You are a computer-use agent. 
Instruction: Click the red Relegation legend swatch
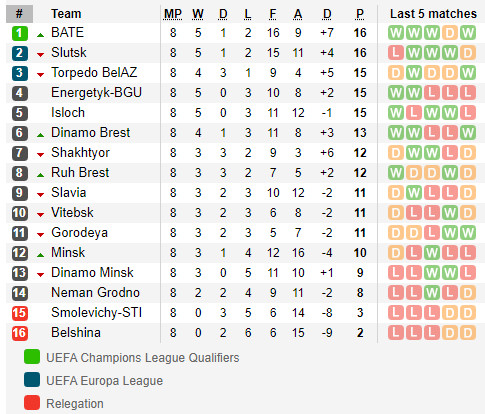pos(32,402)
